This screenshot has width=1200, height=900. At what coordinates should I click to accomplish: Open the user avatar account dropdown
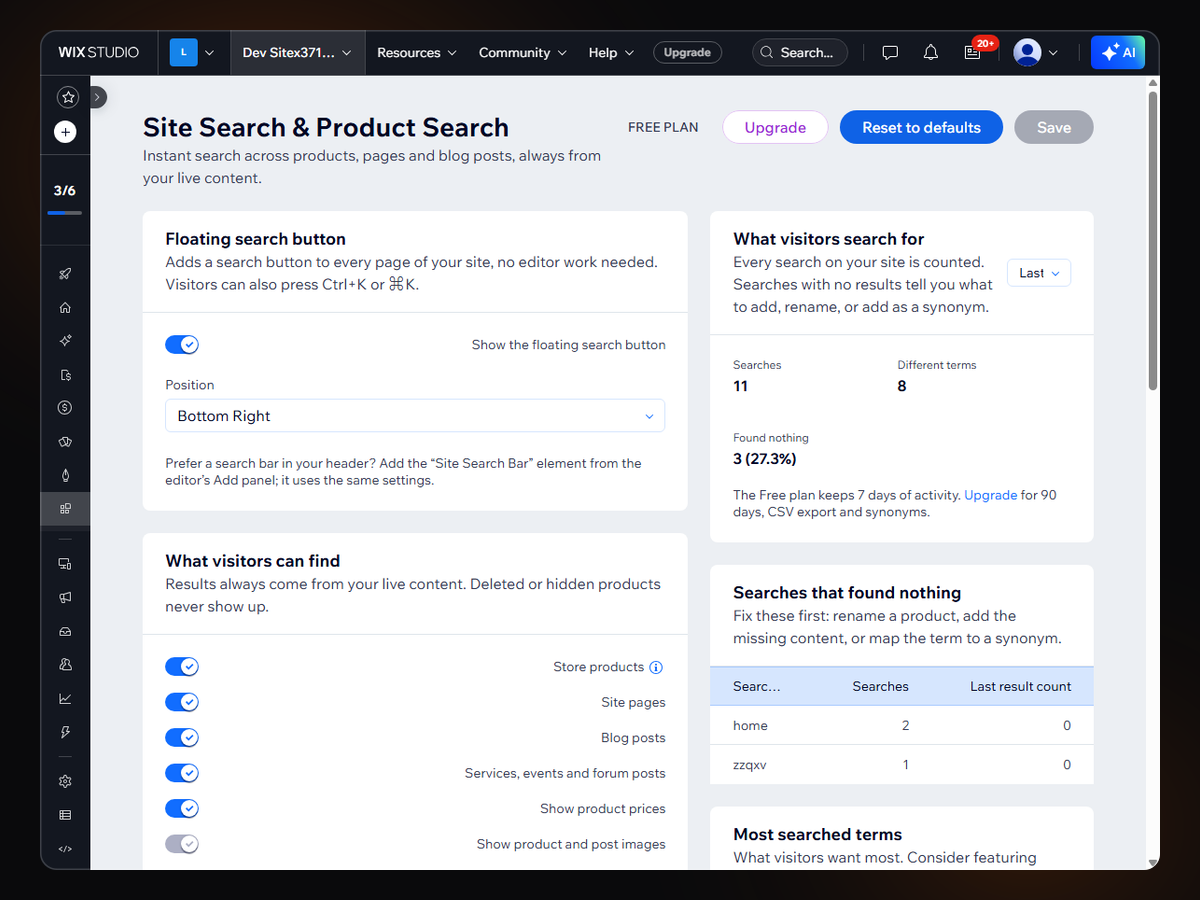(1035, 53)
